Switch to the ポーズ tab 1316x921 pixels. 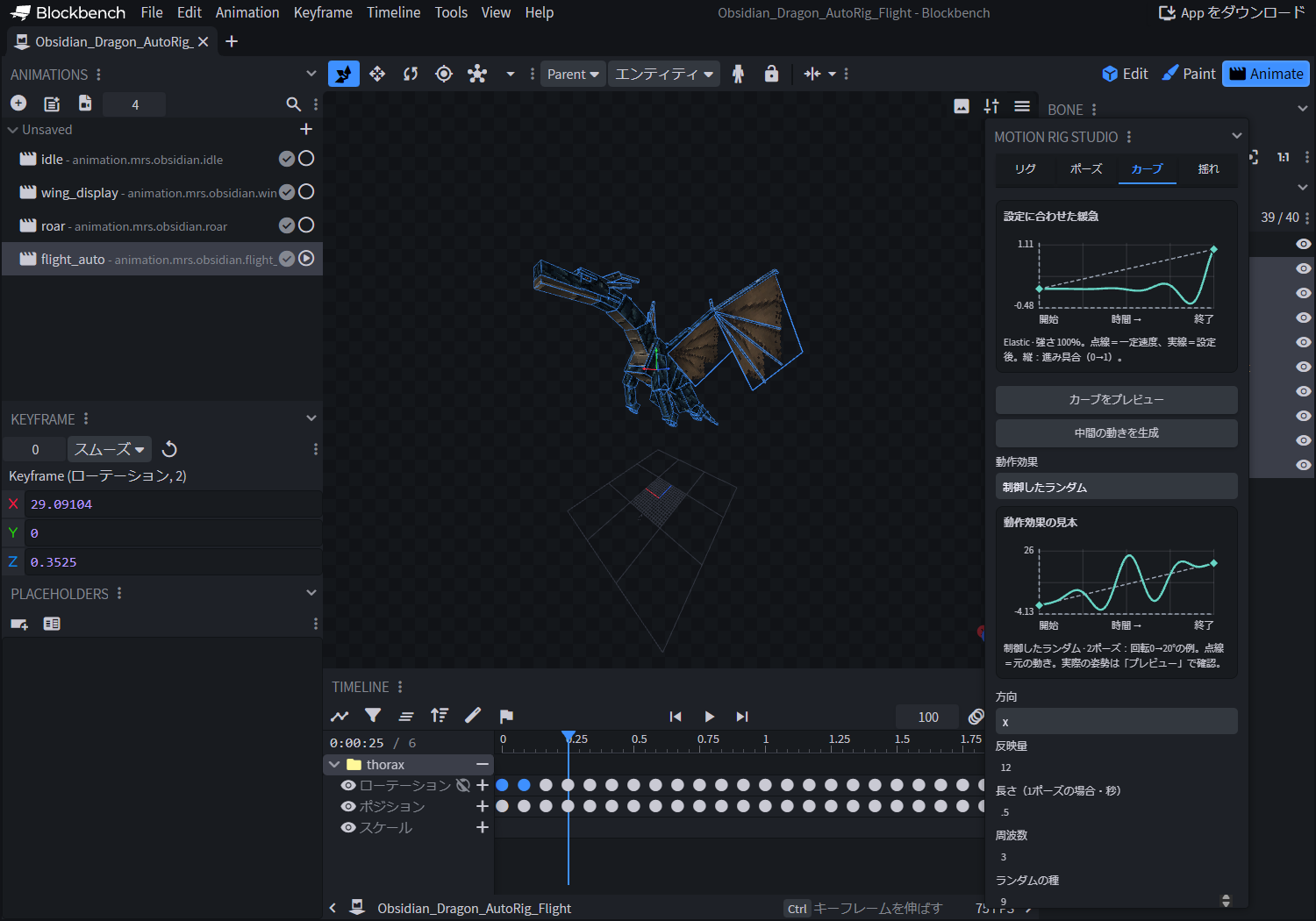pos(1086,168)
